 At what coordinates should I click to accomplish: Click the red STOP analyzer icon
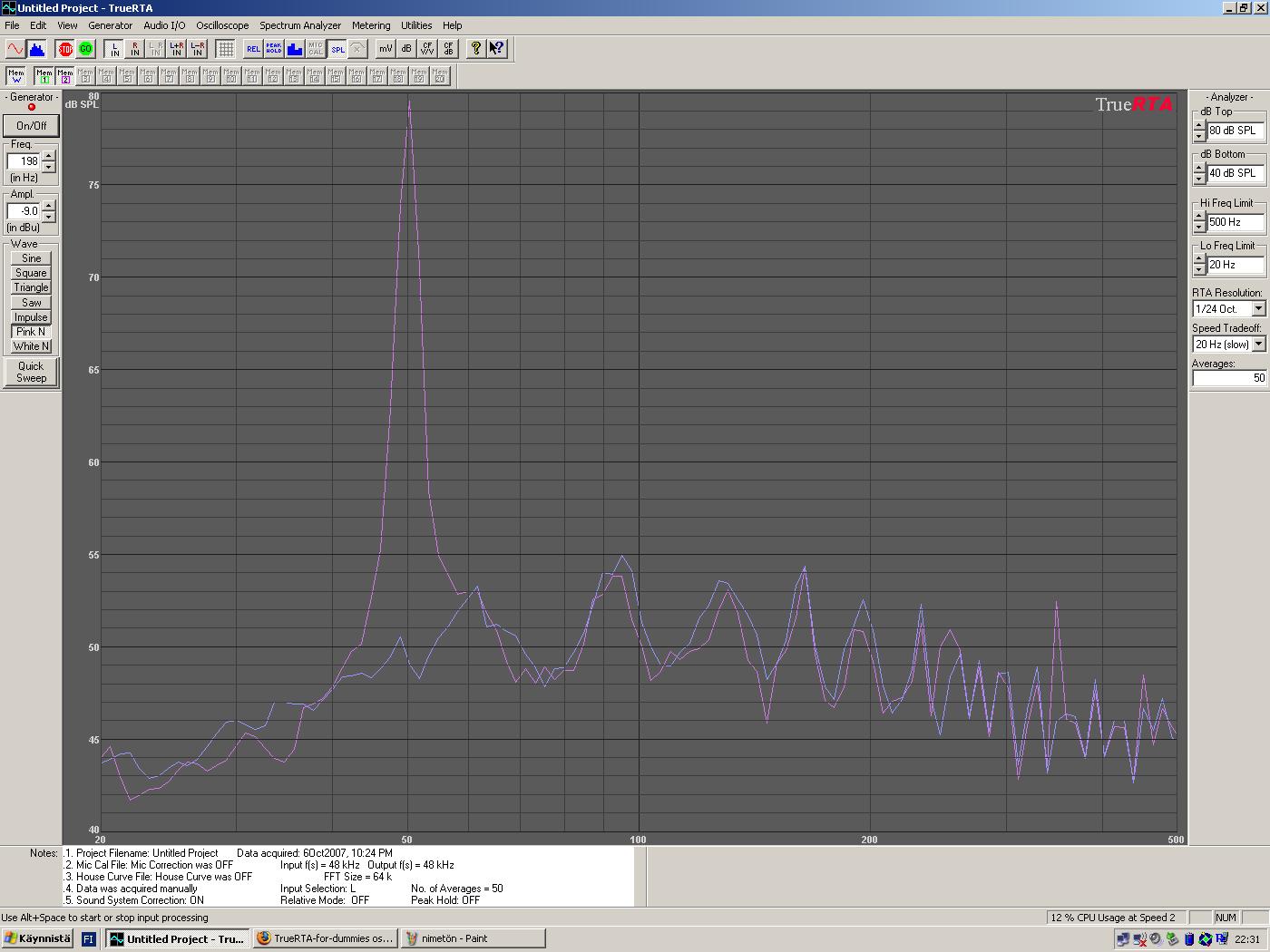point(65,49)
